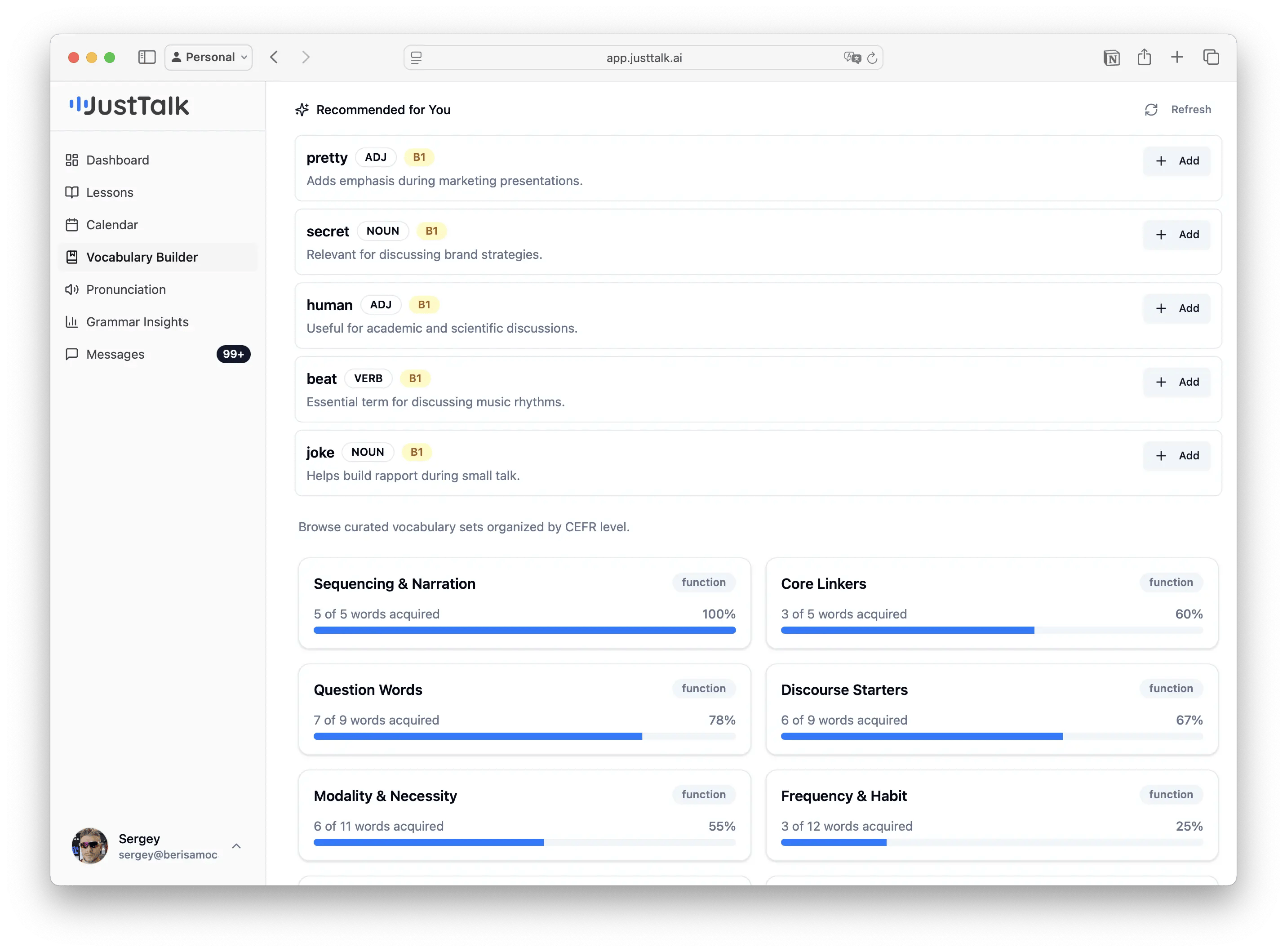Screen dimensions: 1287x952
Task: Click the translate icon in address bar
Action: (x=852, y=58)
